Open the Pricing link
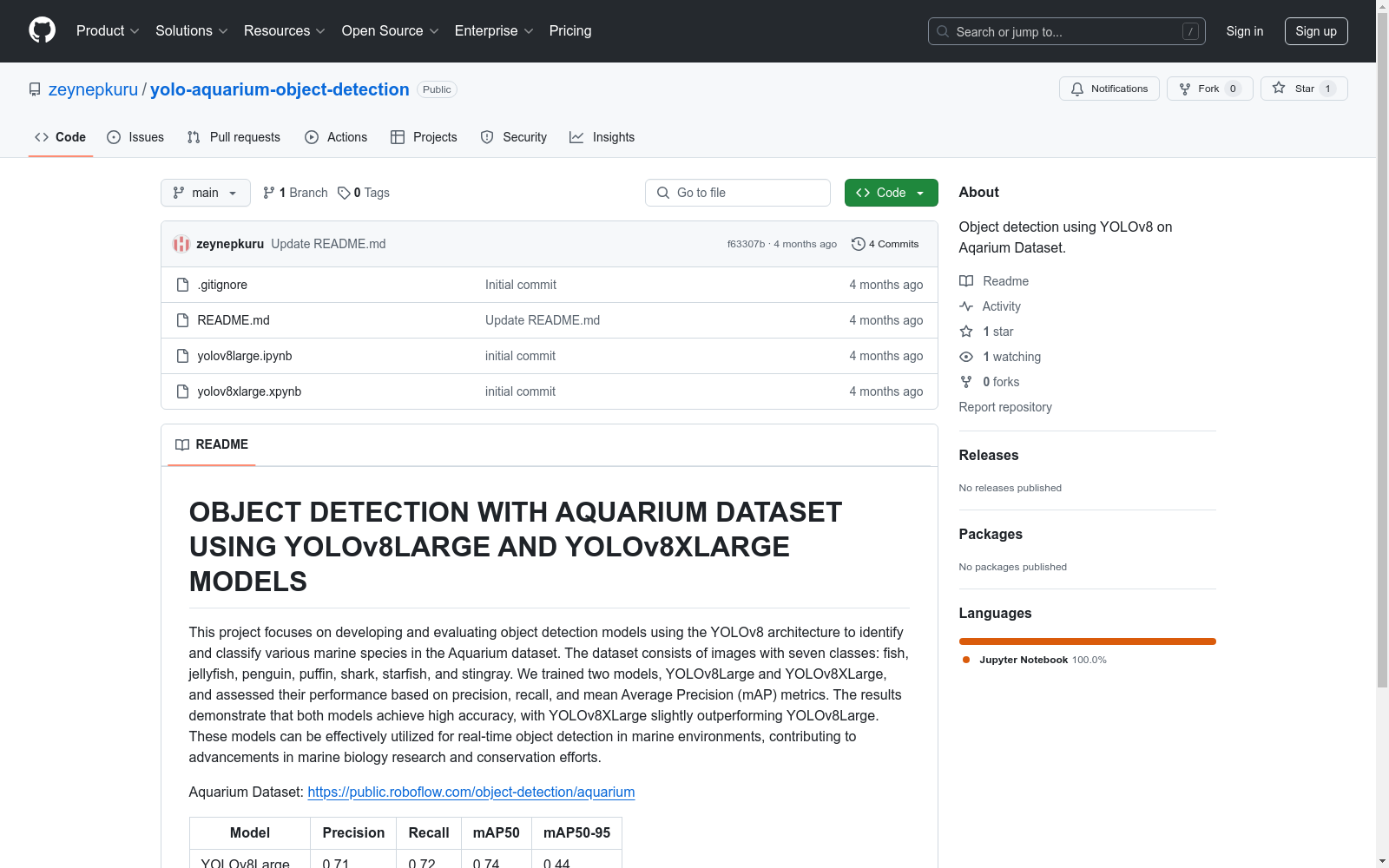The height and width of the screenshot is (868, 1389). pyautogui.click(x=570, y=30)
